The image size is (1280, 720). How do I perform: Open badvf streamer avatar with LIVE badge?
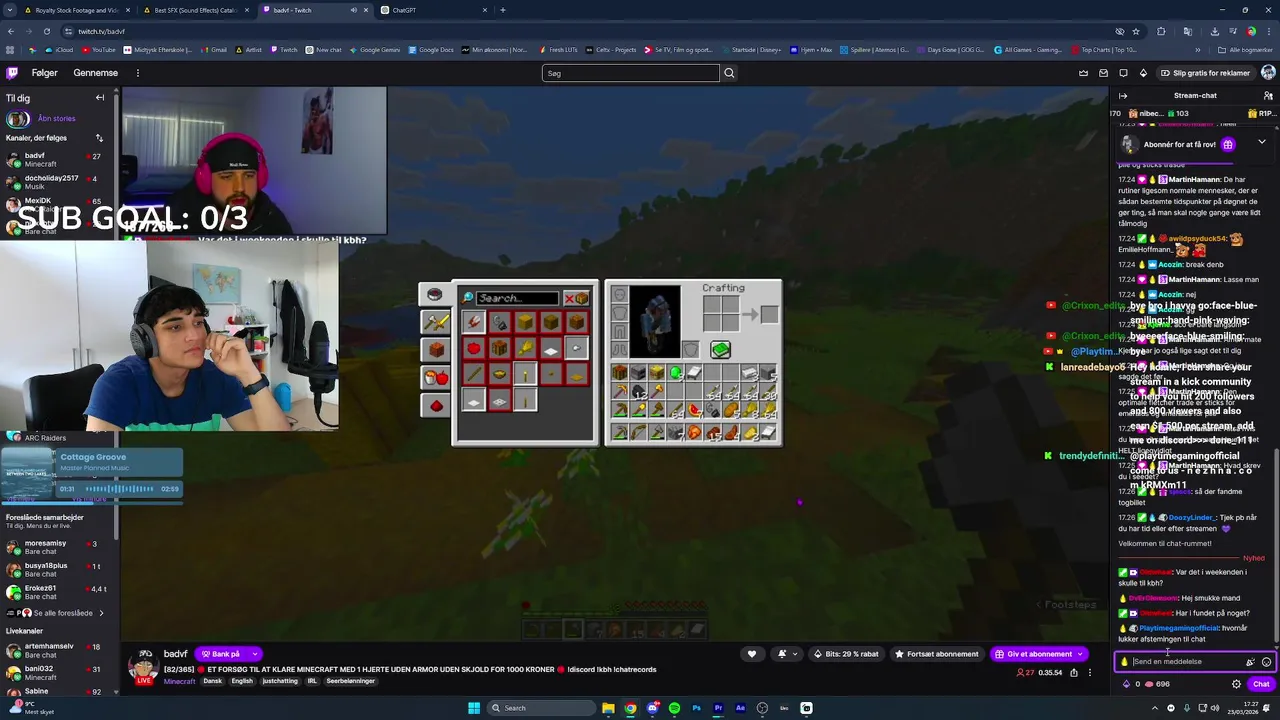144,666
